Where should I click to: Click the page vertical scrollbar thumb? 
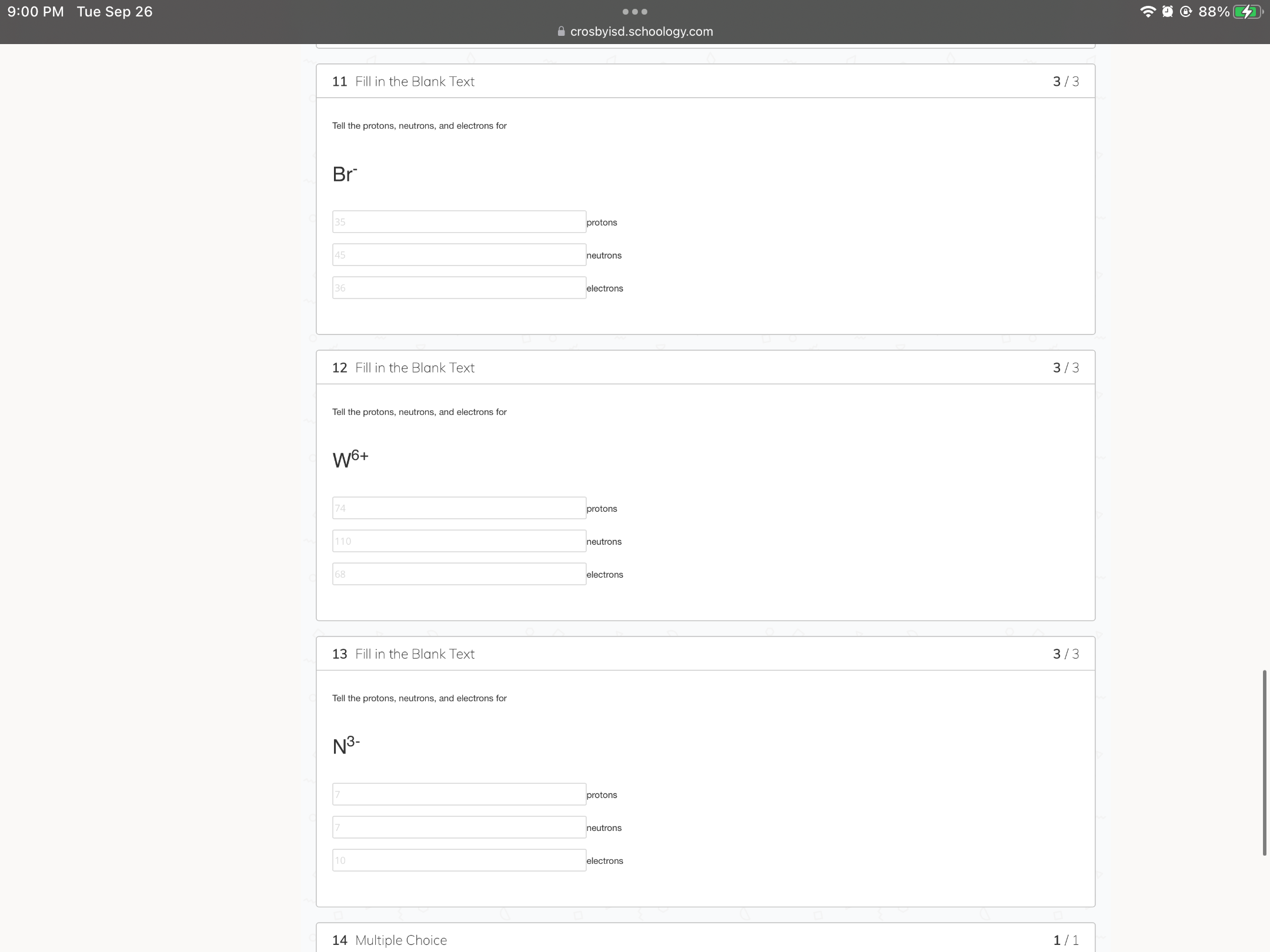1264,762
